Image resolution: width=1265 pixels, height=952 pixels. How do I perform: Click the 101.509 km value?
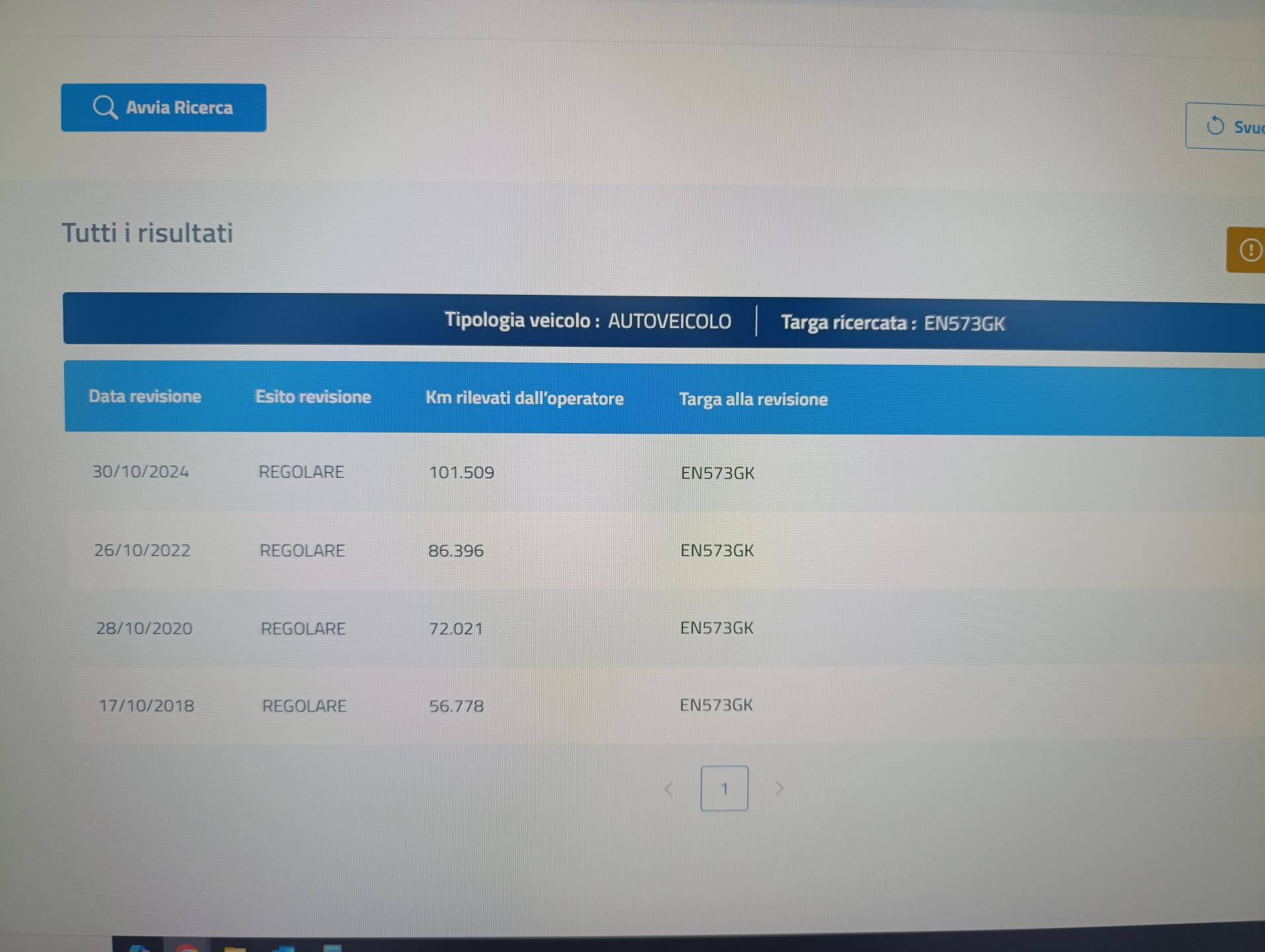(462, 472)
